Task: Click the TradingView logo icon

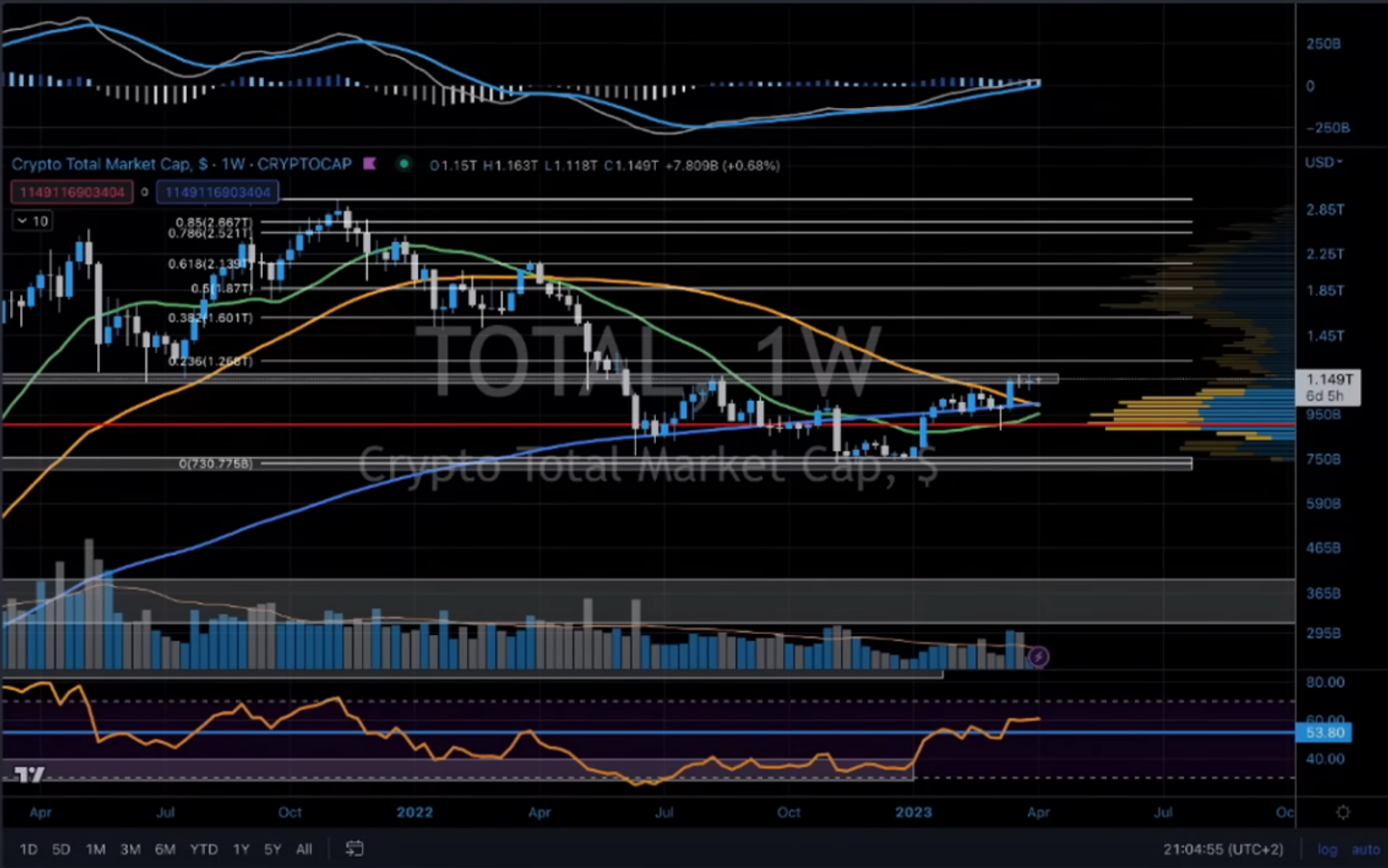Action: 29,775
